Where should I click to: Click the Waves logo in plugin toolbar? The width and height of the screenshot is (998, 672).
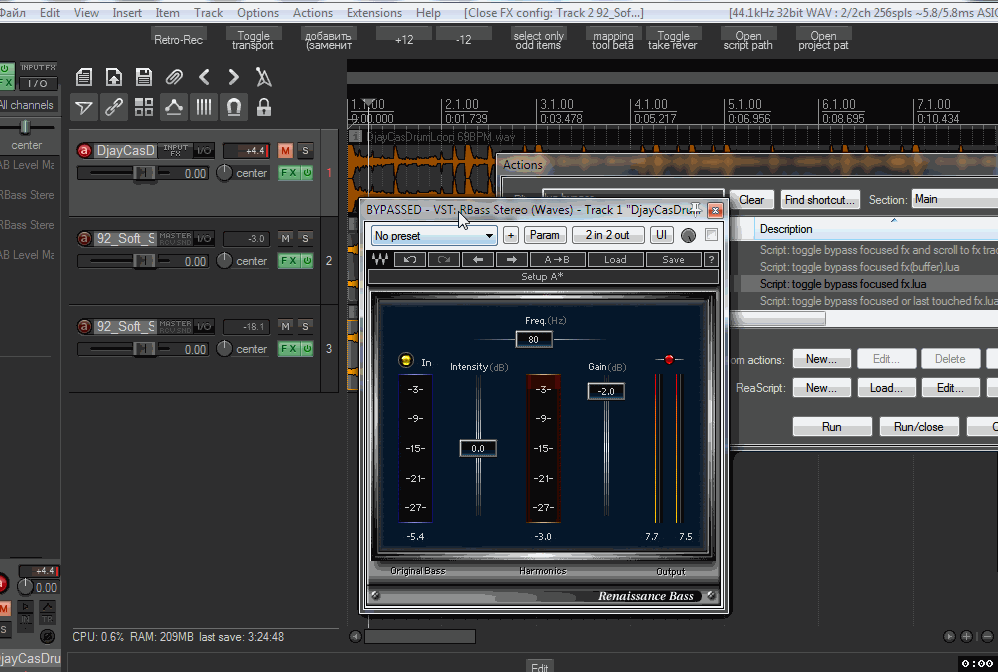(x=380, y=260)
